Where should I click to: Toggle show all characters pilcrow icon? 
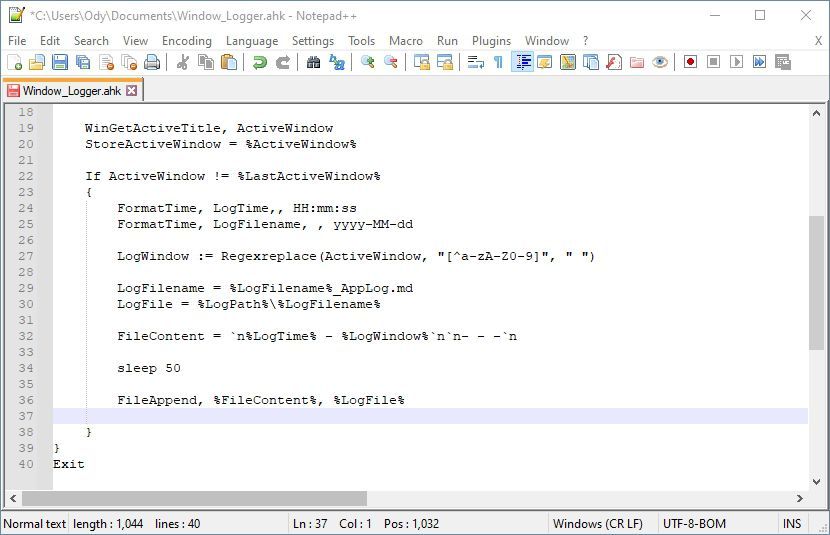498,62
